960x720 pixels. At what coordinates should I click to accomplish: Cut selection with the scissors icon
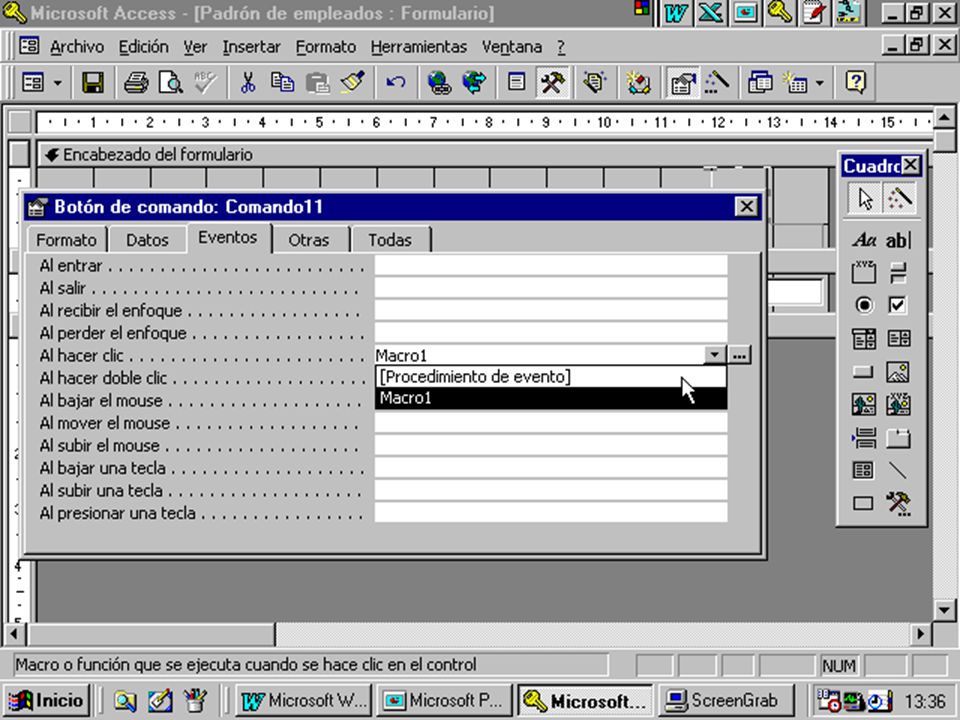point(248,83)
